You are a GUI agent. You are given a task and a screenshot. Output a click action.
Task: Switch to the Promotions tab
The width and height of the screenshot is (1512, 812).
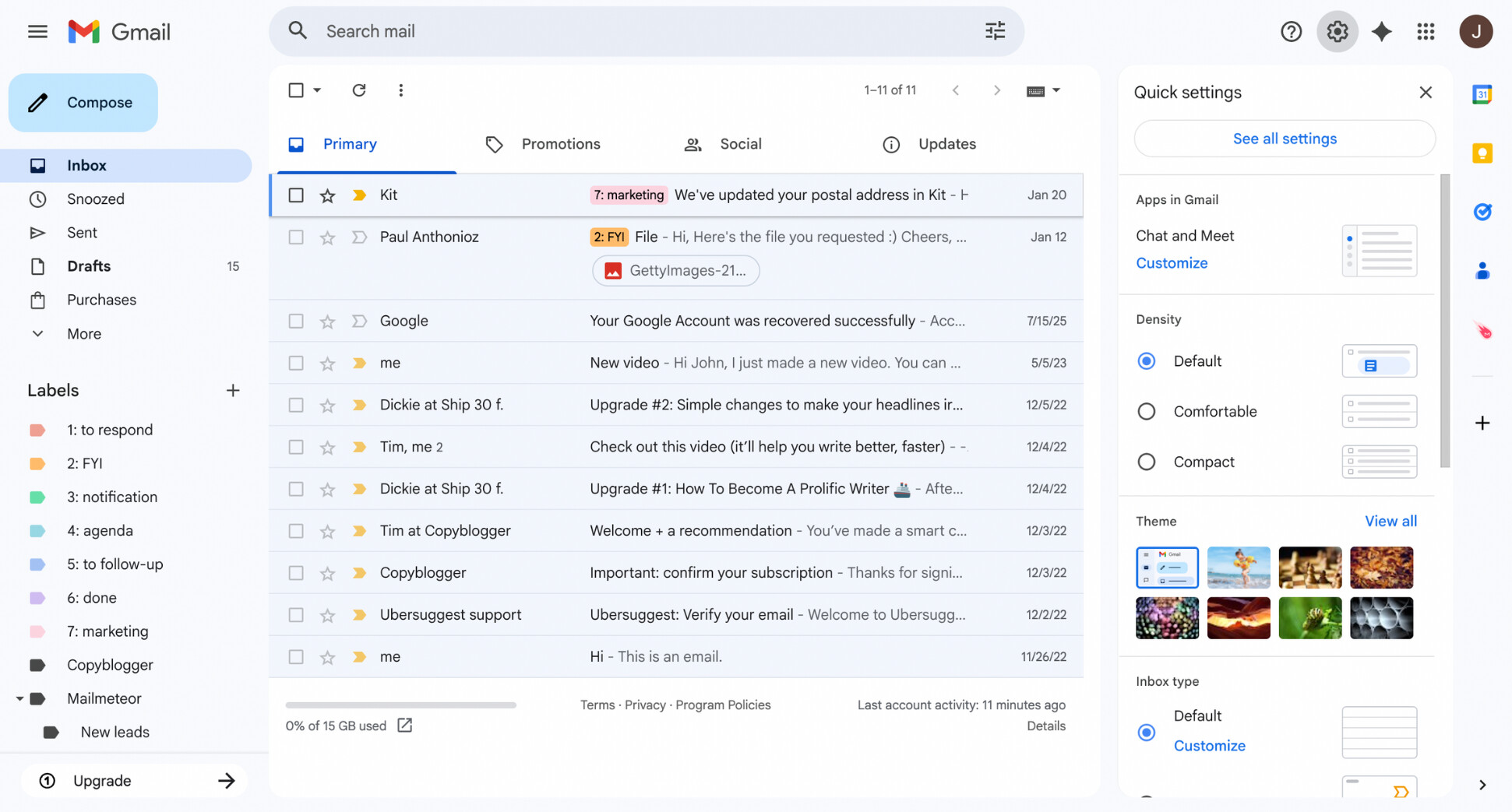tap(561, 144)
